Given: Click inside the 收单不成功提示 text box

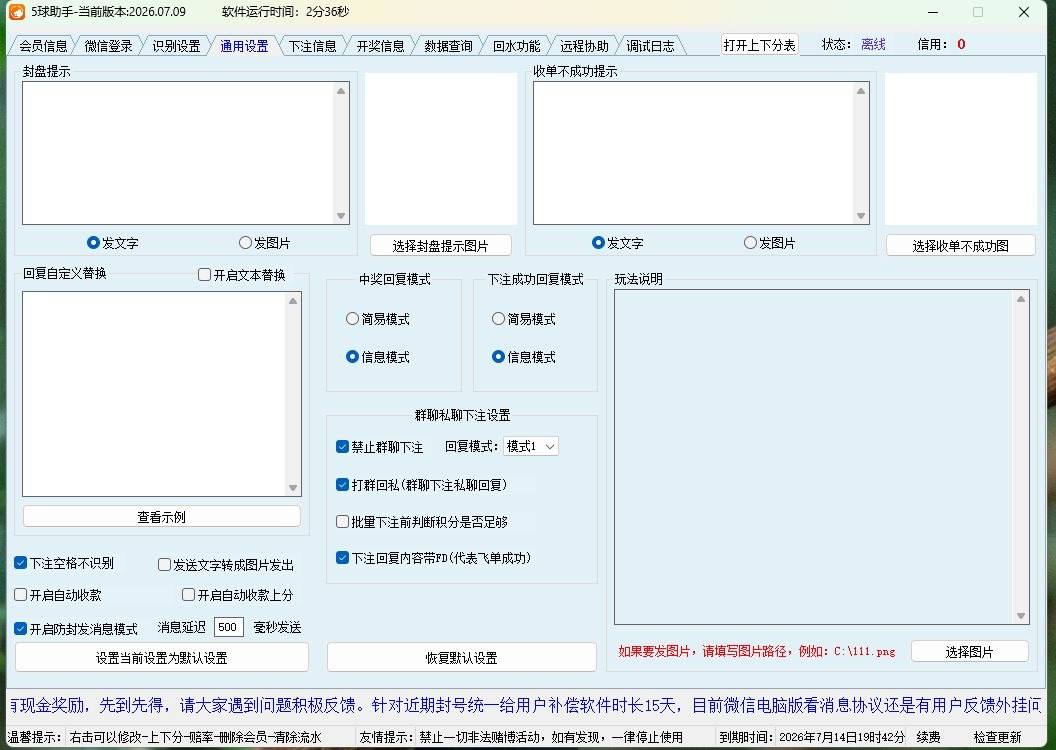Looking at the screenshot, I should 694,153.
